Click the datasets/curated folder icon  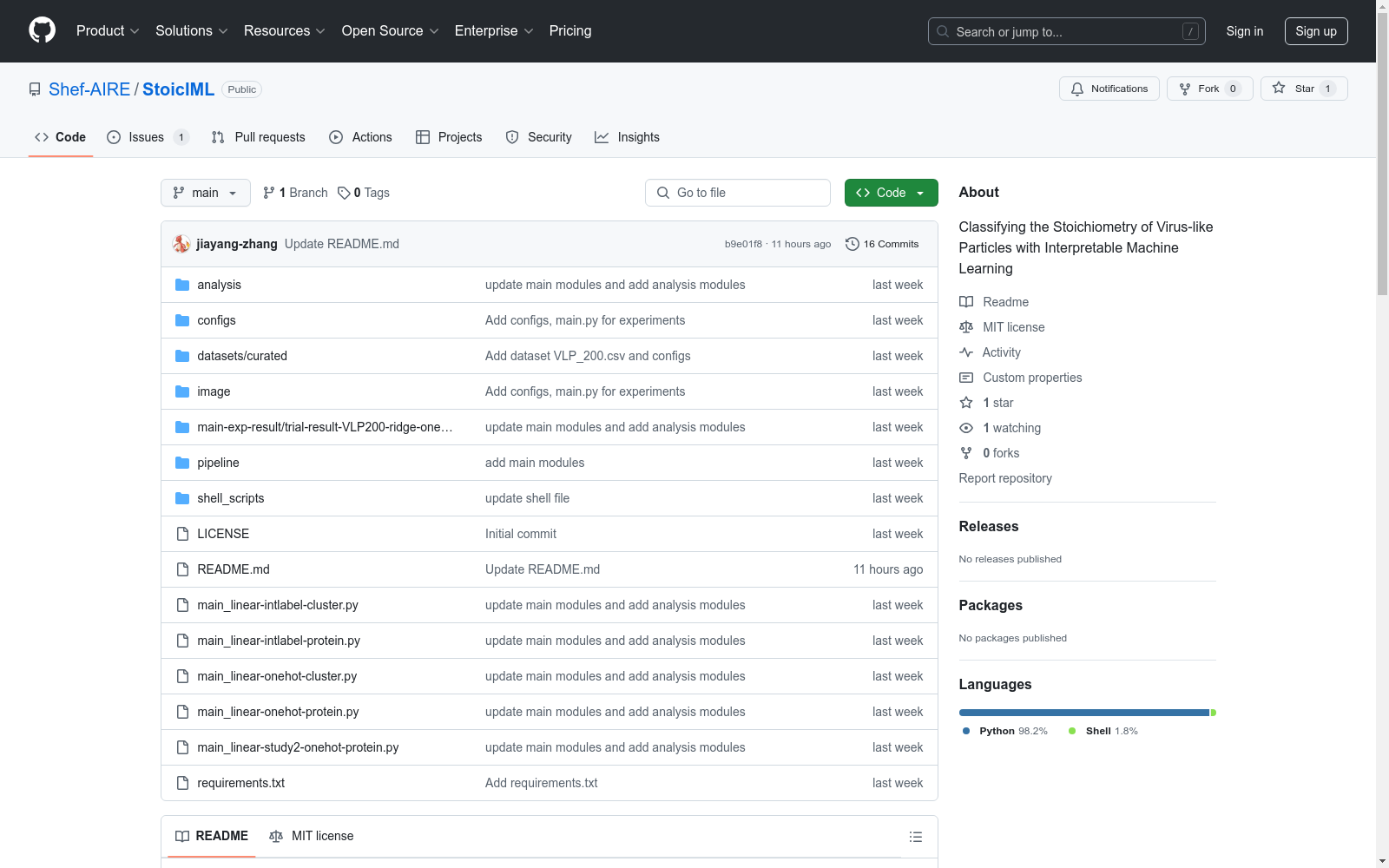[182, 356]
